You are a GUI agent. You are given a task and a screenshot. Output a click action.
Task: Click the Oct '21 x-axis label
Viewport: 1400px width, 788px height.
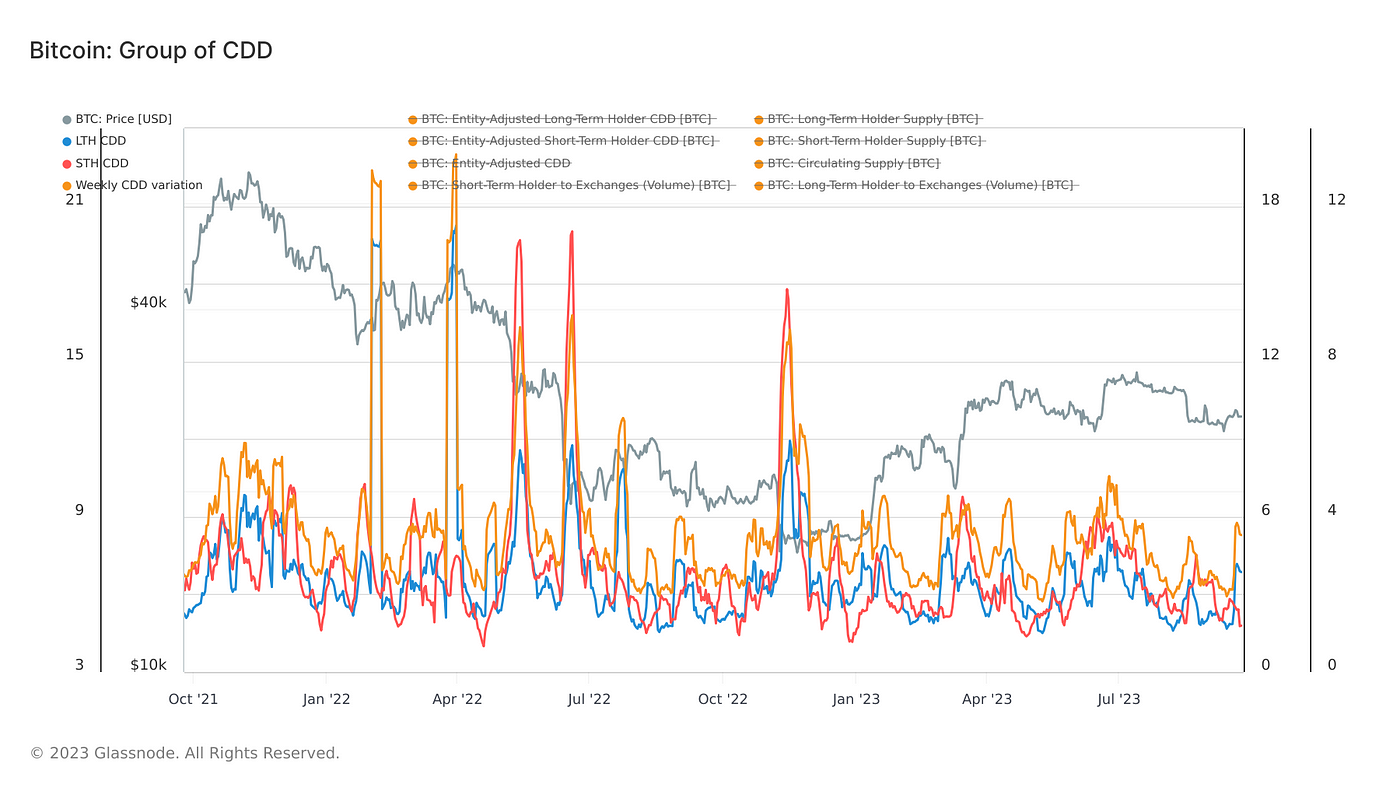(x=193, y=699)
